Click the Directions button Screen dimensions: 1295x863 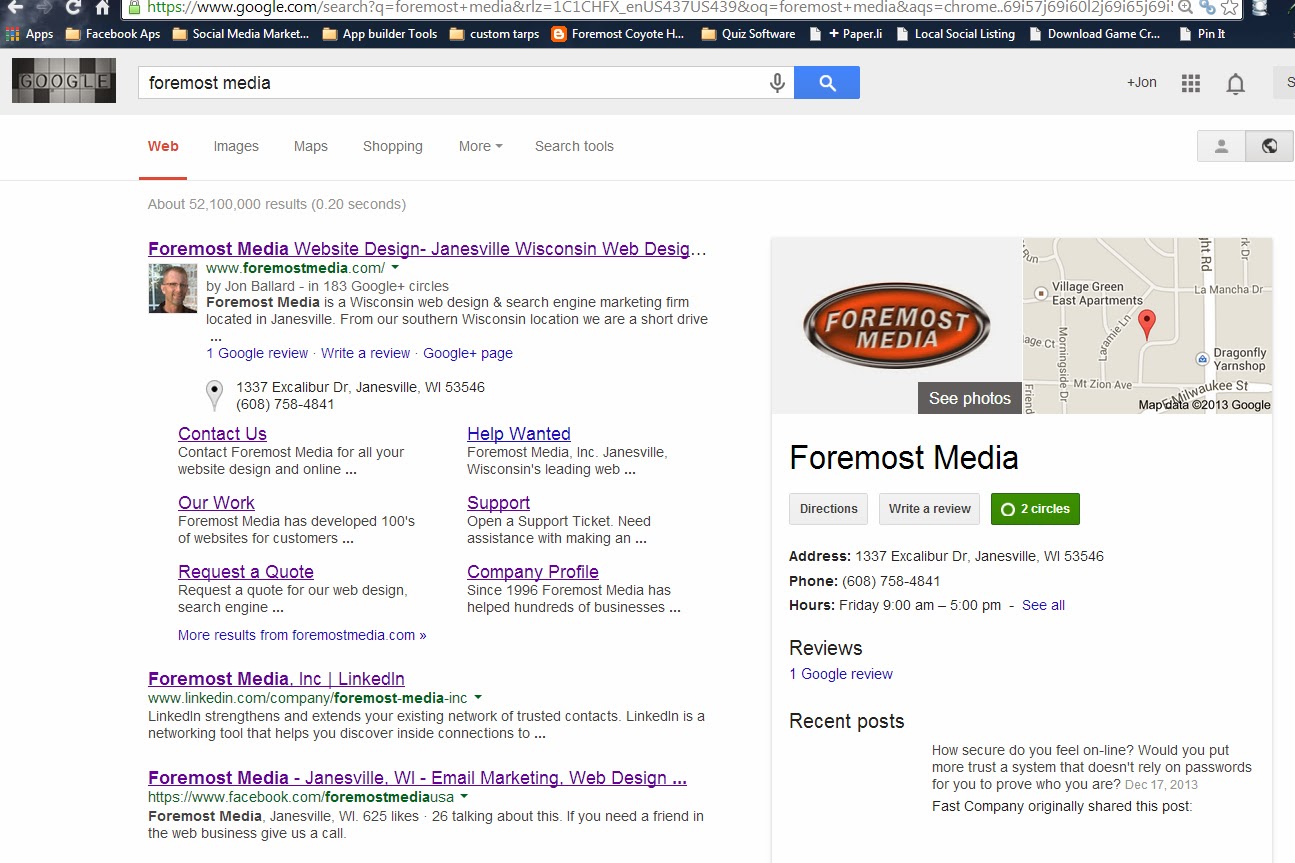coord(829,509)
